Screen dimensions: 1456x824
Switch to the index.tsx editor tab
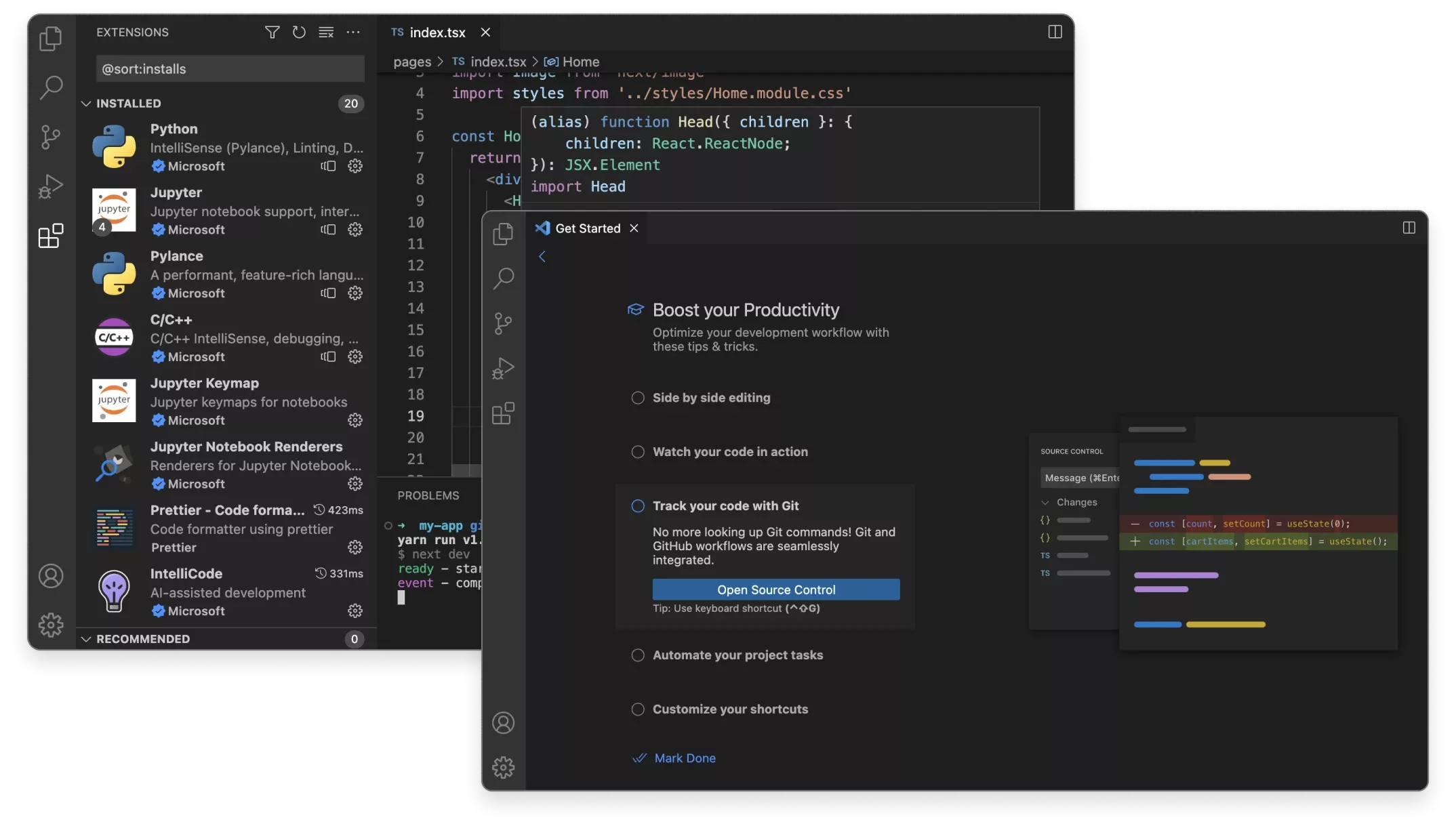pyautogui.click(x=437, y=32)
